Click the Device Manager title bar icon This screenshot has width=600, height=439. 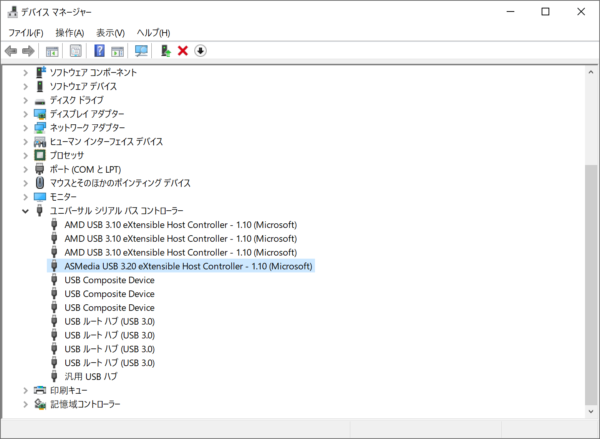12,12
